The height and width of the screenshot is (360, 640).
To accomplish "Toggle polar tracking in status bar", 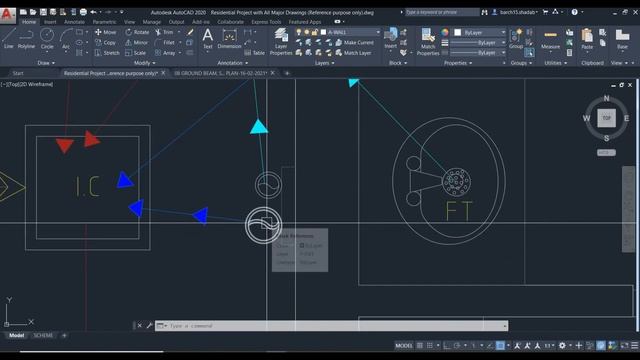I will (457, 346).
